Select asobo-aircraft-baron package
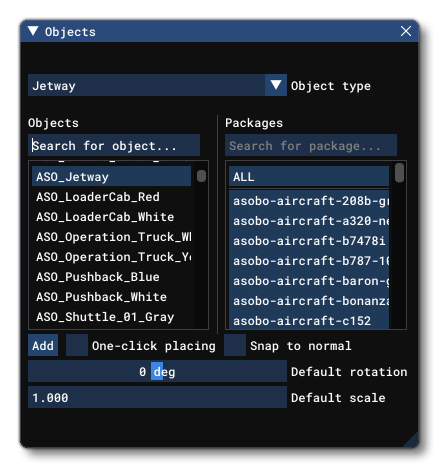This screenshot has height=468, width=439. coord(309,281)
